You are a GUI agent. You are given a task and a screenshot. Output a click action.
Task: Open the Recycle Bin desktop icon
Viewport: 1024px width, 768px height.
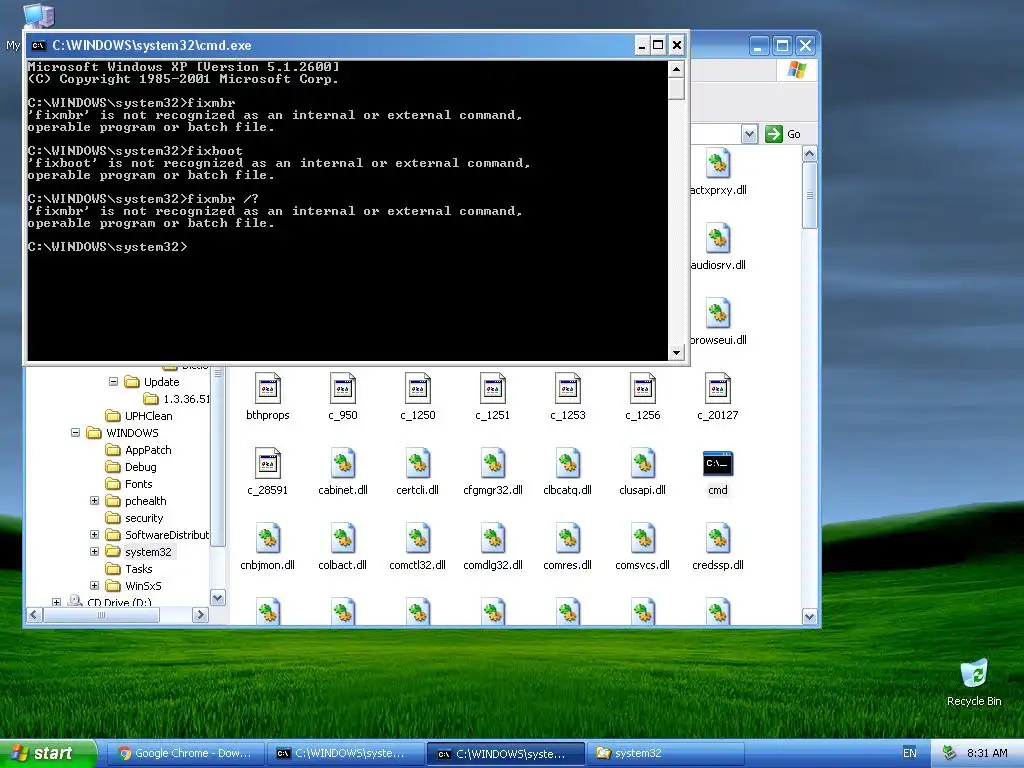[x=974, y=682]
